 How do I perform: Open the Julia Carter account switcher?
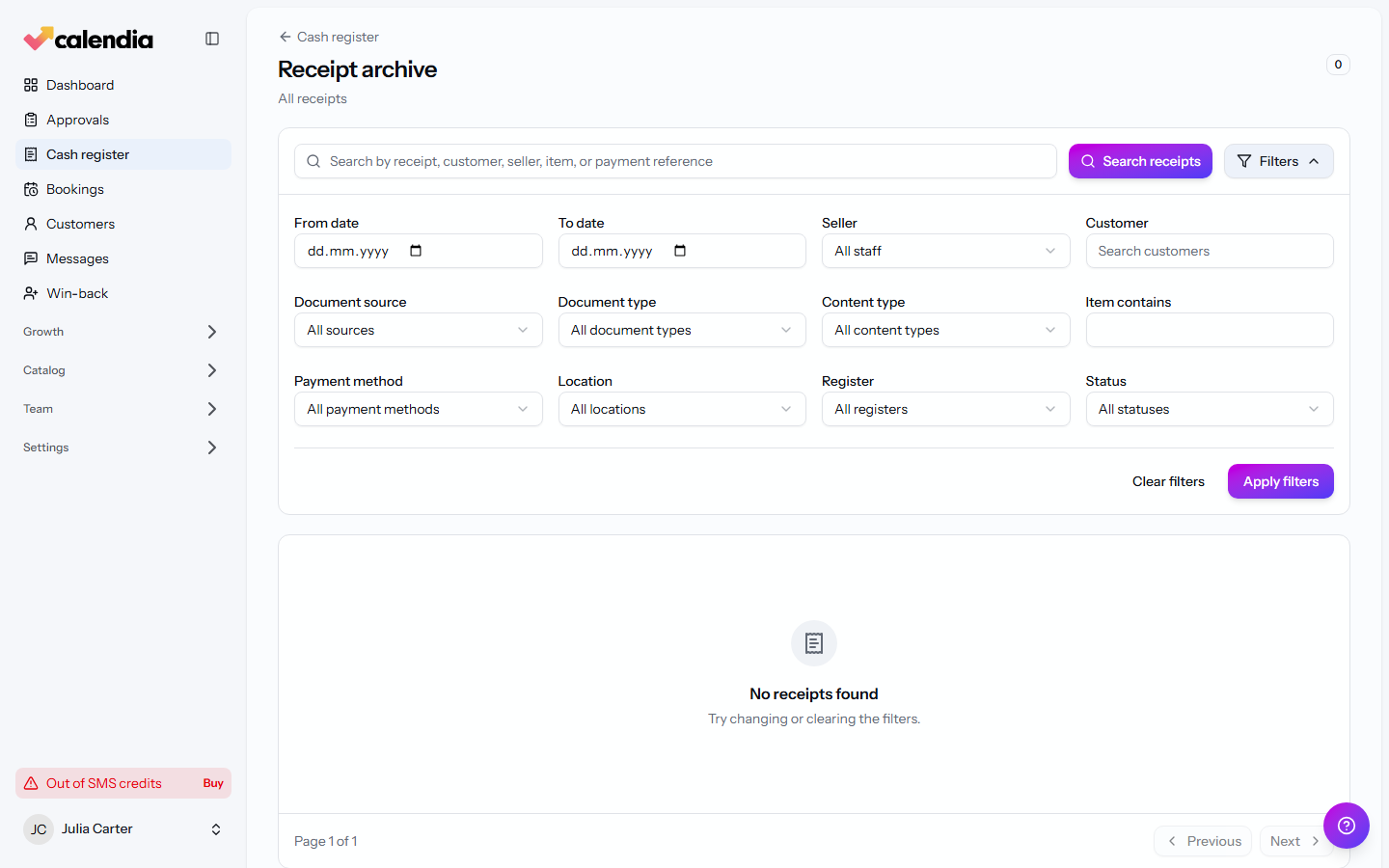[123, 829]
